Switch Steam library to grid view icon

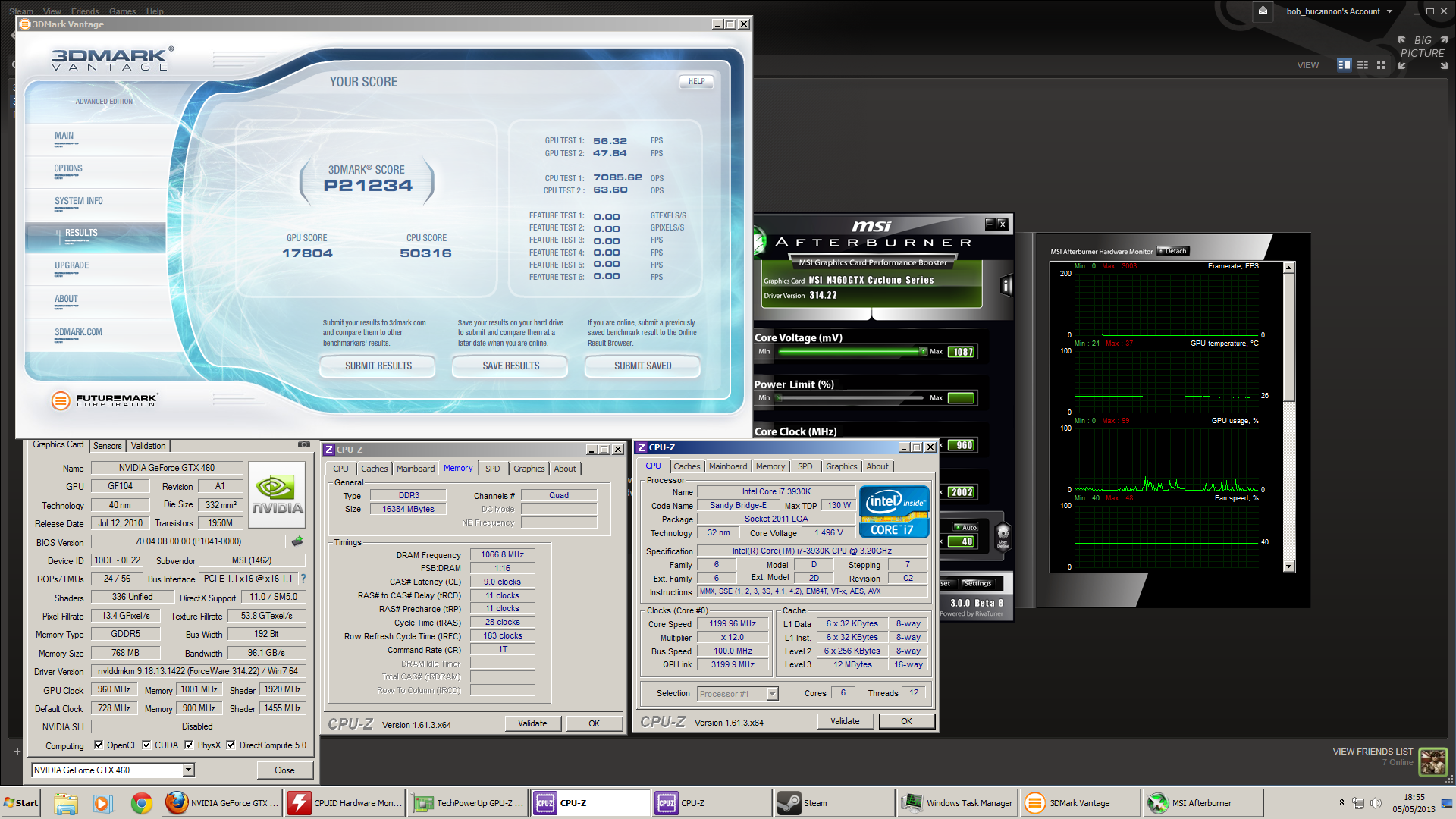click(1381, 65)
